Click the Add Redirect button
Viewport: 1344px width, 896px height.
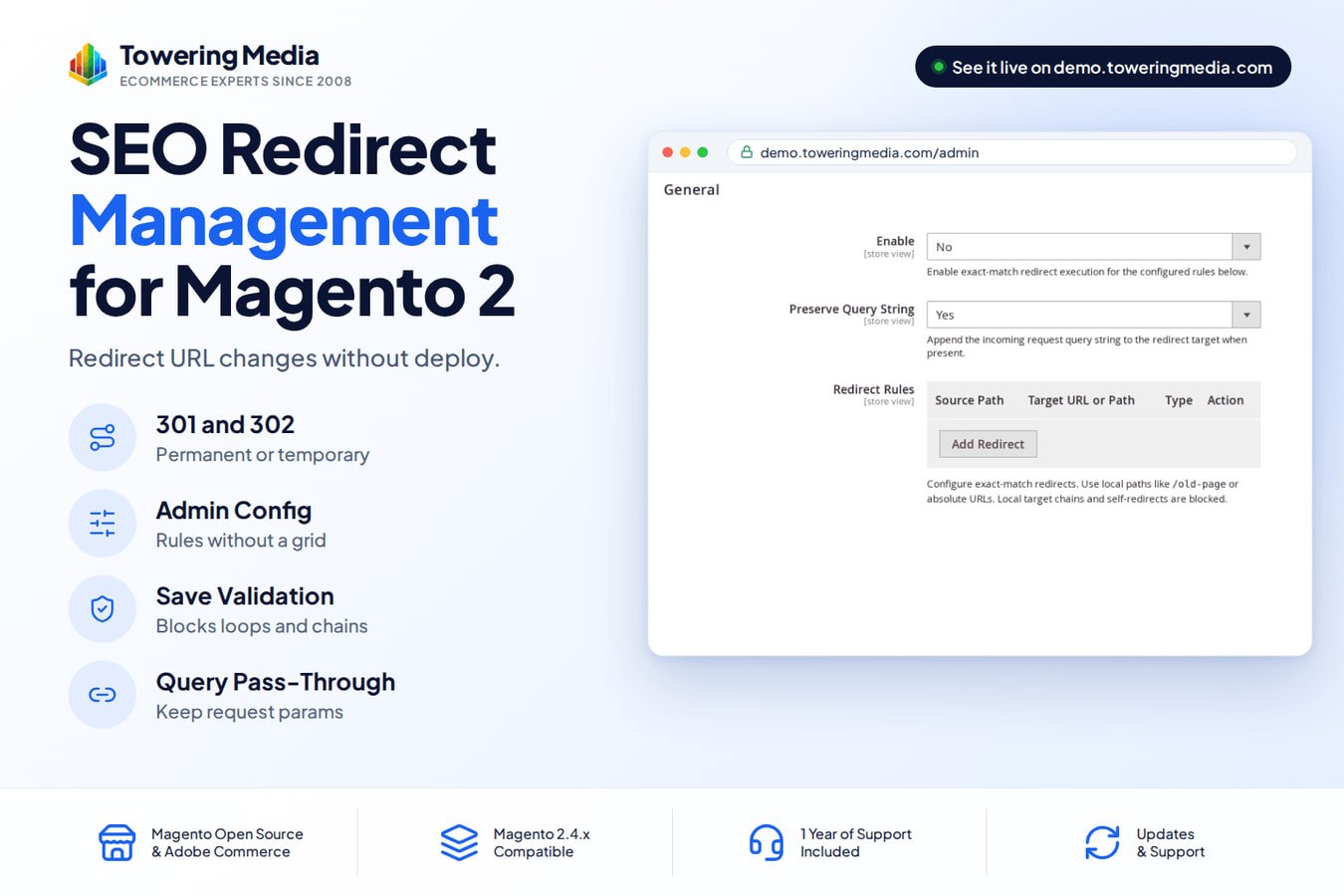coord(988,444)
